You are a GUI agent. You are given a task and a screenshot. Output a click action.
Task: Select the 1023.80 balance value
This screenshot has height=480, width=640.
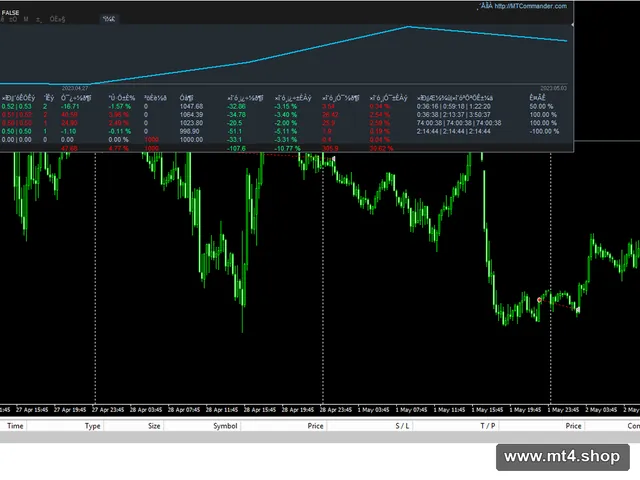pyautogui.click(x=191, y=123)
